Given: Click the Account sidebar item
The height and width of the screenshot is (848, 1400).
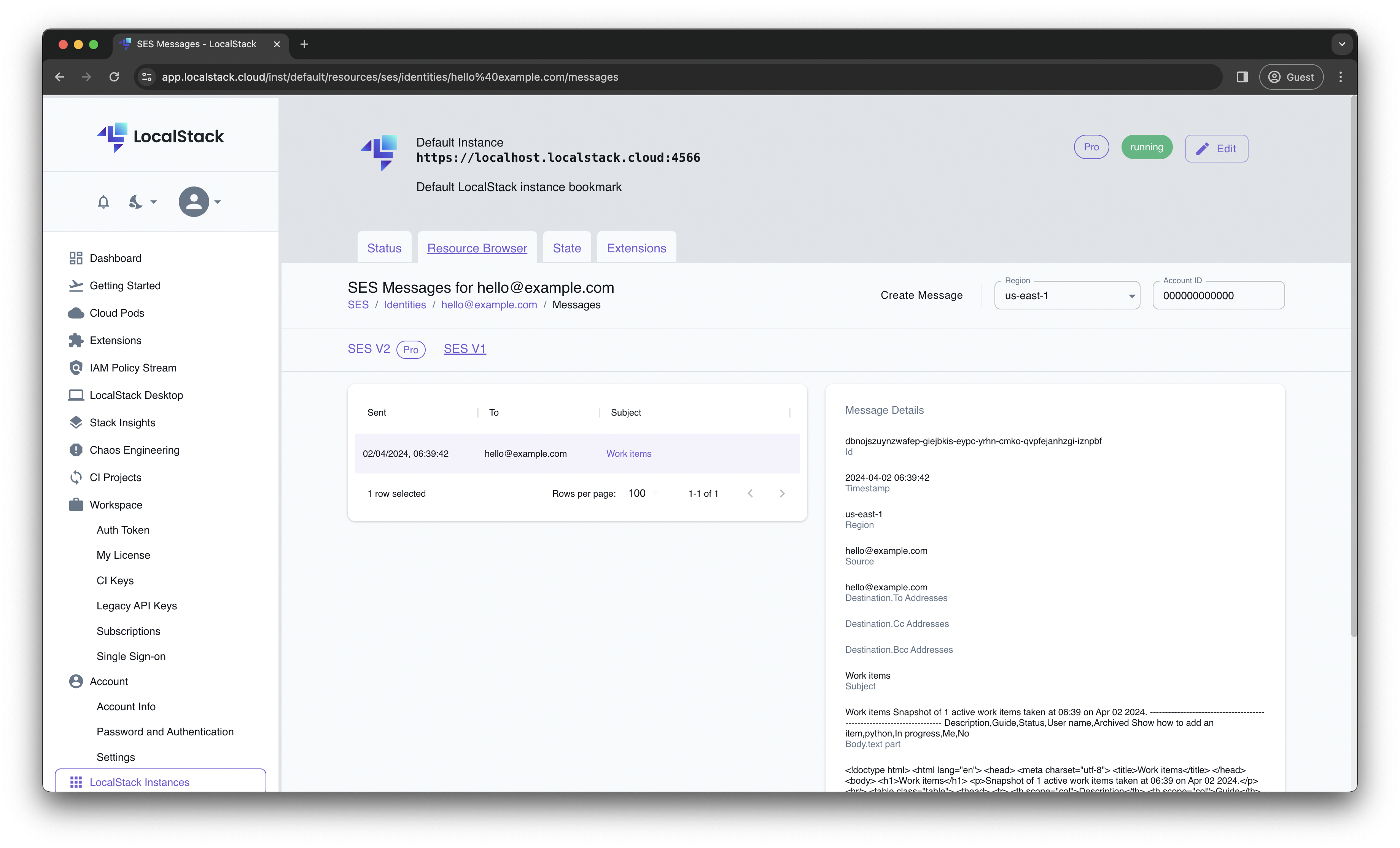Looking at the screenshot, I should [x=108, y=681].
